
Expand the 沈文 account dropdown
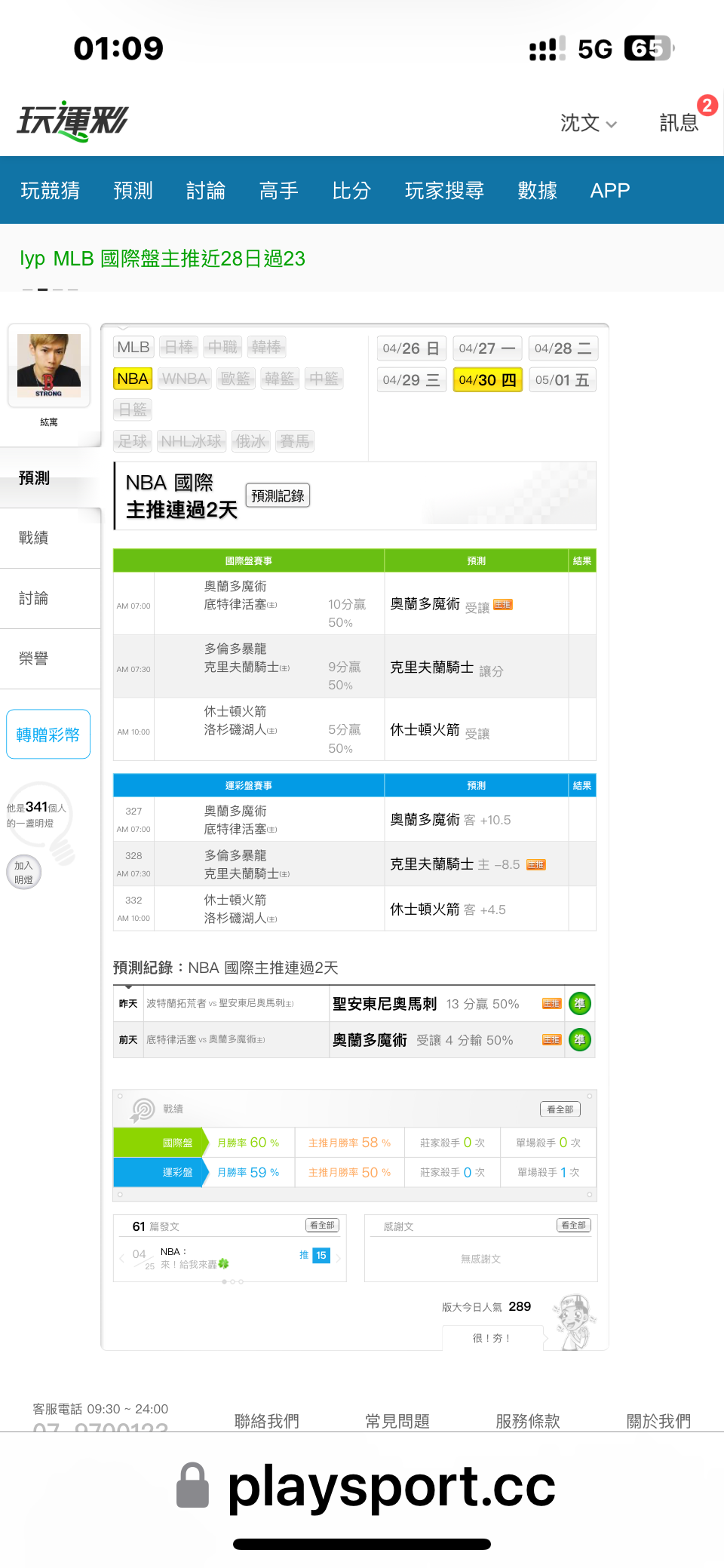[x=588, y=123]
